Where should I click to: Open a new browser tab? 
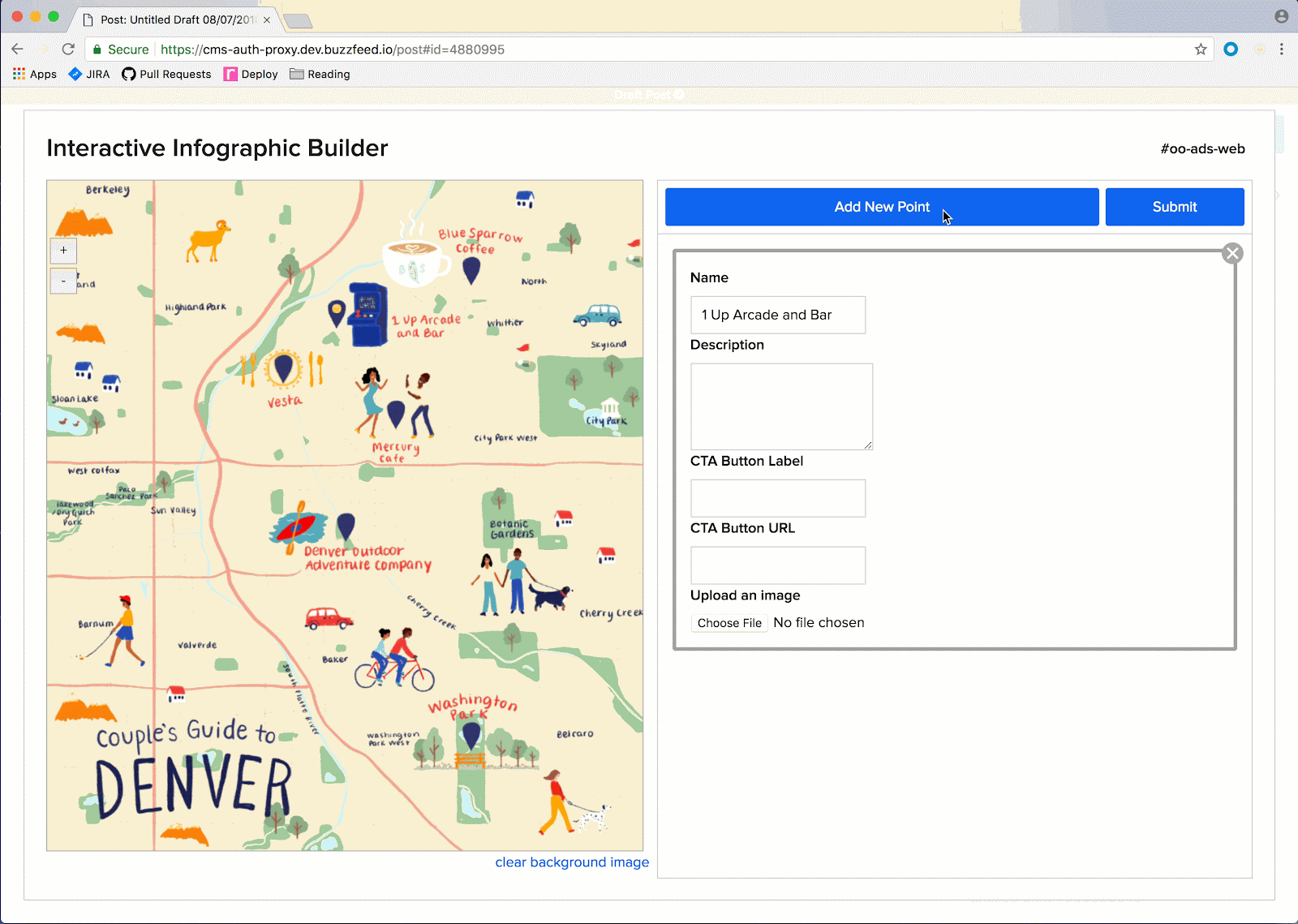tap(298, 20)
